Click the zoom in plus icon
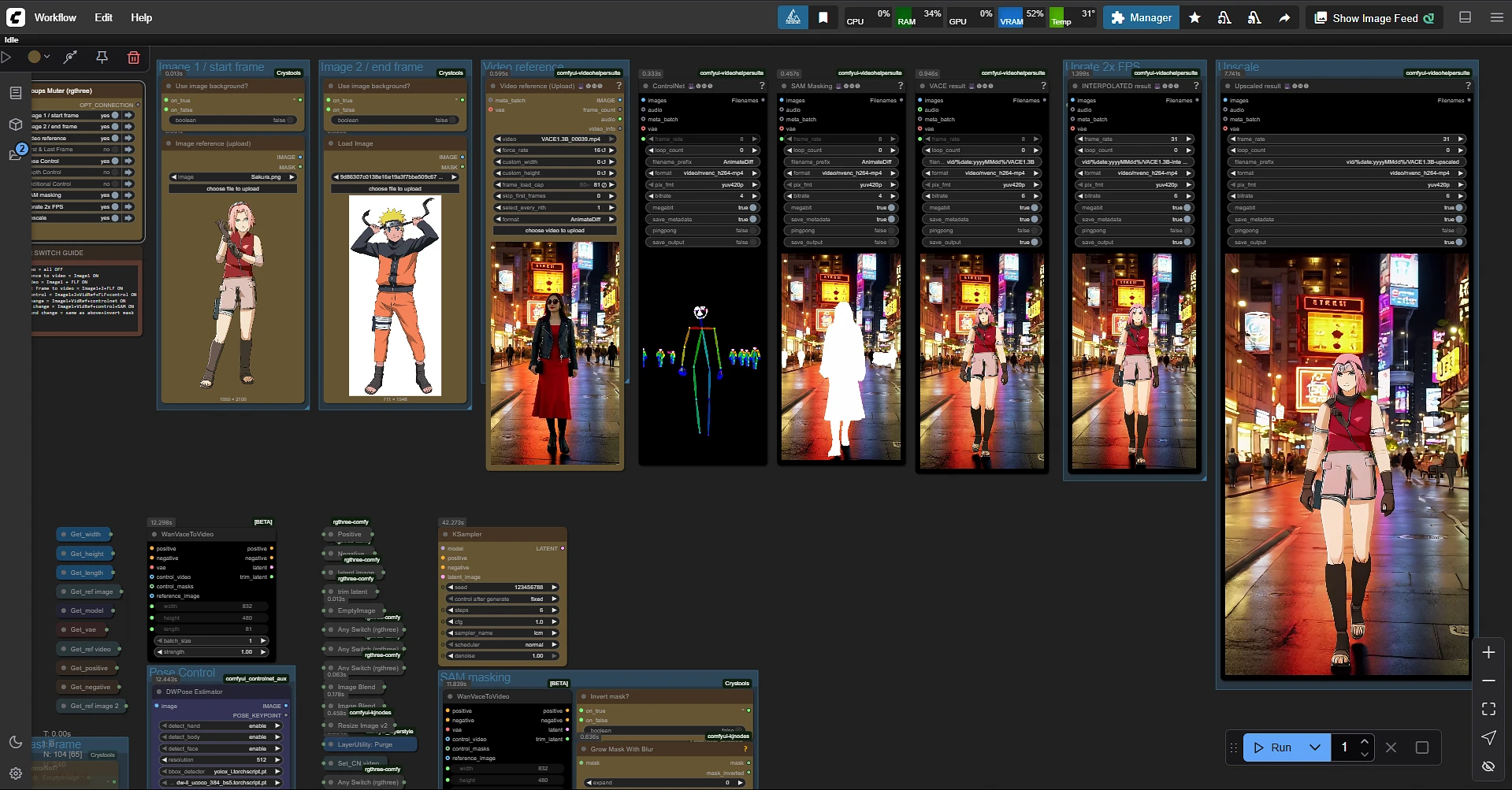 (1488, 652)
